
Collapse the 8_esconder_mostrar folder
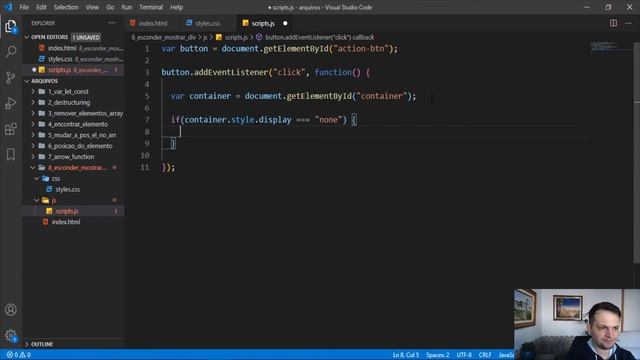[x=77, y=167]
